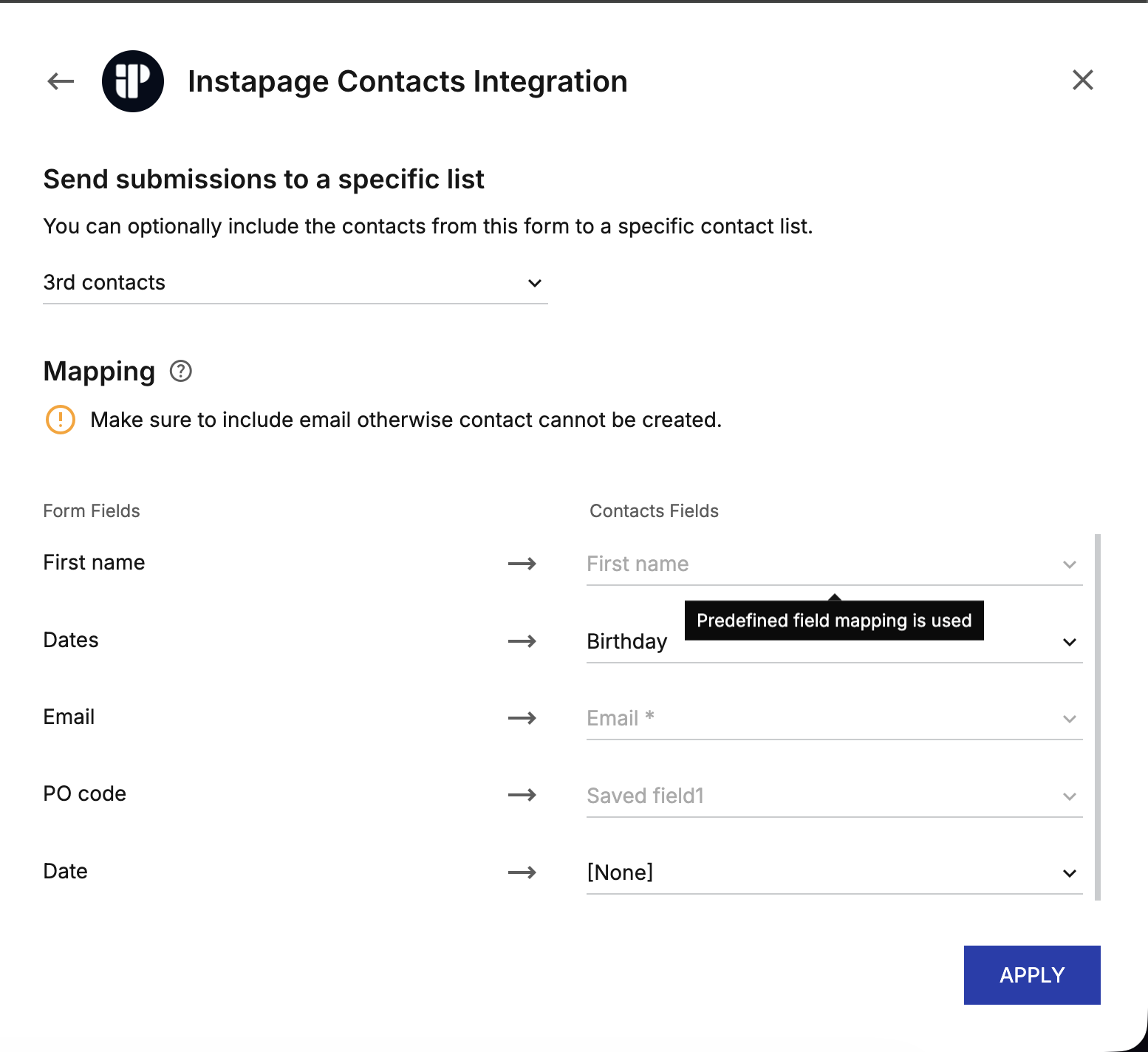Click the Predefined field mapping tooltip
The width and height of the screenshot is (1148, 1052).
tap(833, 621)
